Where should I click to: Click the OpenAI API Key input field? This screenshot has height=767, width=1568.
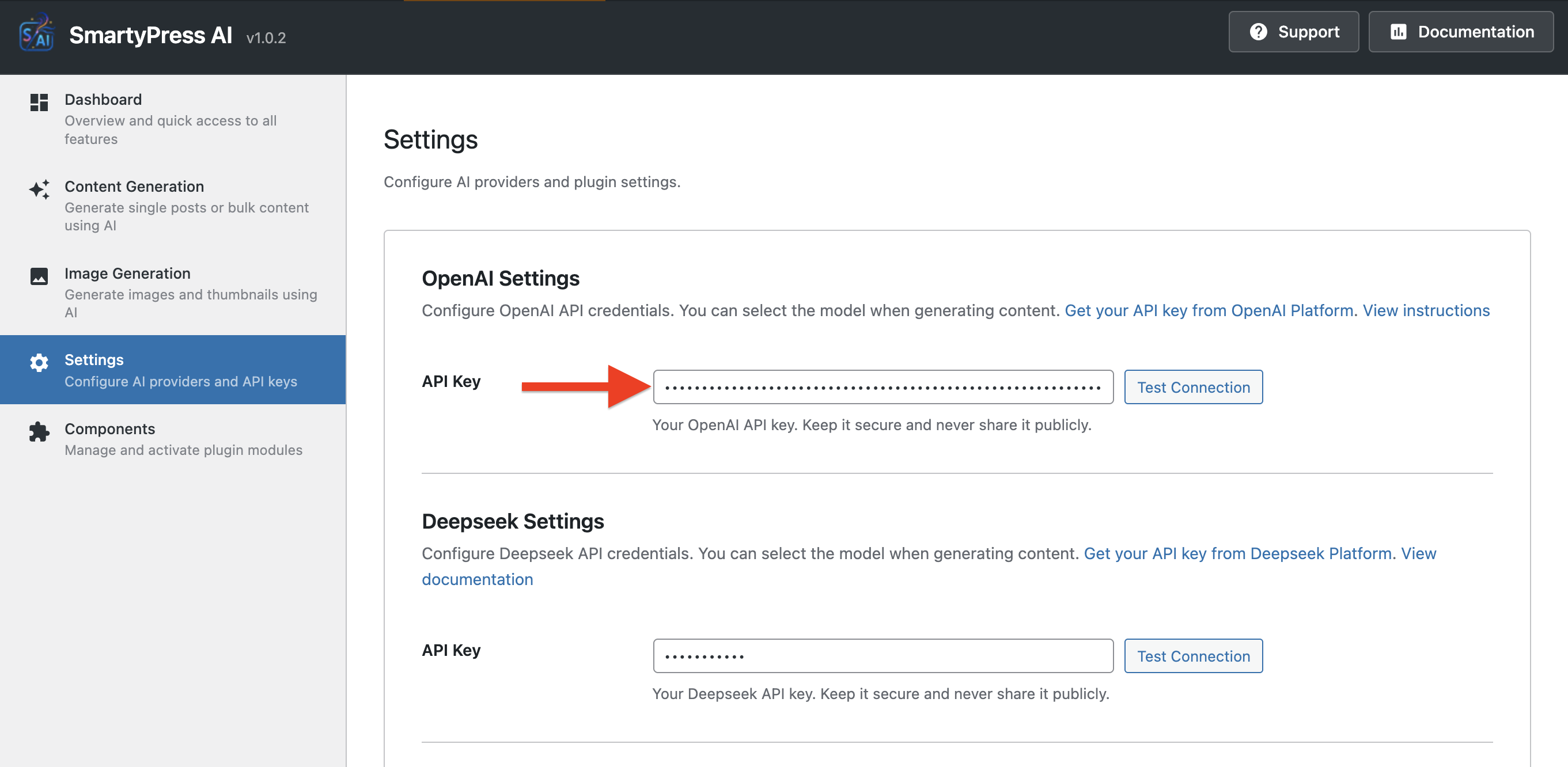coord(883,387)
